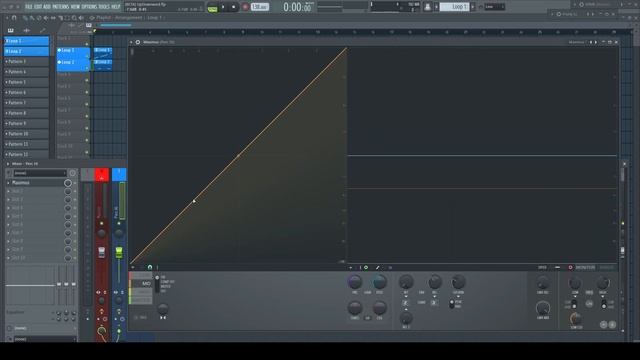Open the VIEW menu
The height and width of the screenshot is (360, 640).
[76, 7]
